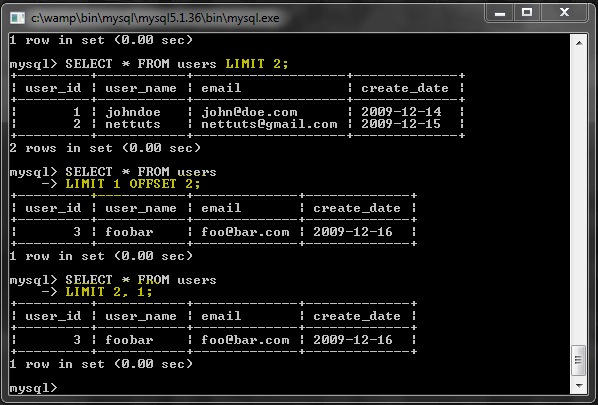598x405 pixels.
Task: Click the scrollbar down arrow
Action: (x=579, y=386)
